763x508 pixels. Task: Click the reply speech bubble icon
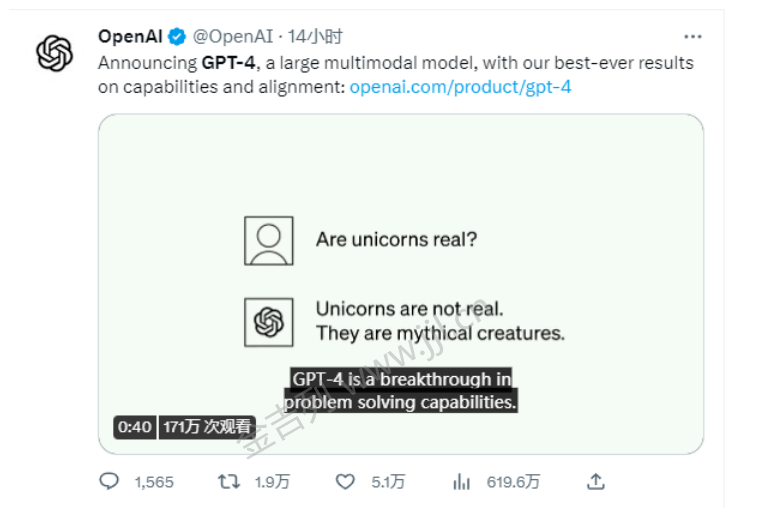pyautogui.click(x=109, y=482)
